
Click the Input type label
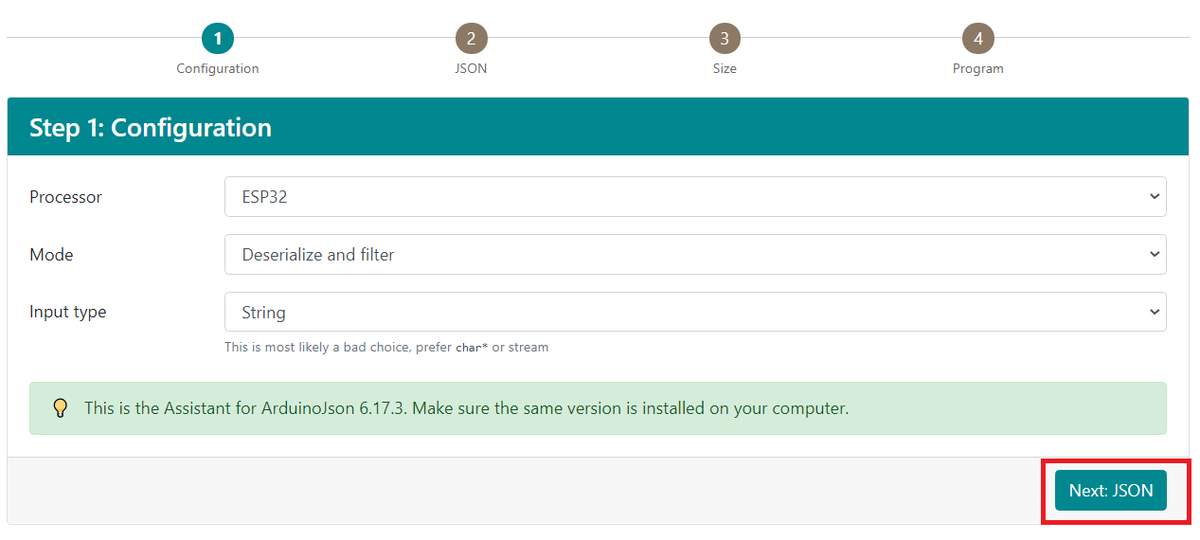(68, 312)
